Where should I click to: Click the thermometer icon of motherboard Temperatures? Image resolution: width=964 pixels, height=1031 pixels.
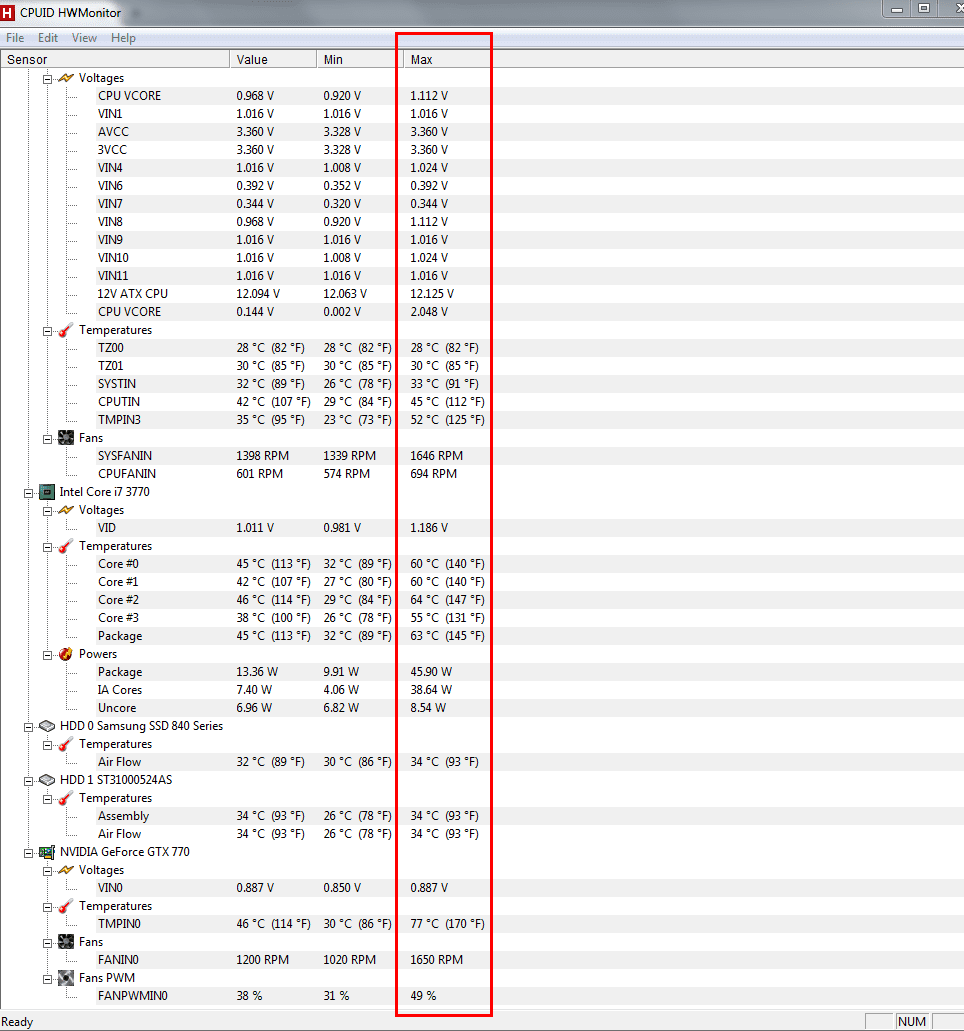(x=66, y=329)
